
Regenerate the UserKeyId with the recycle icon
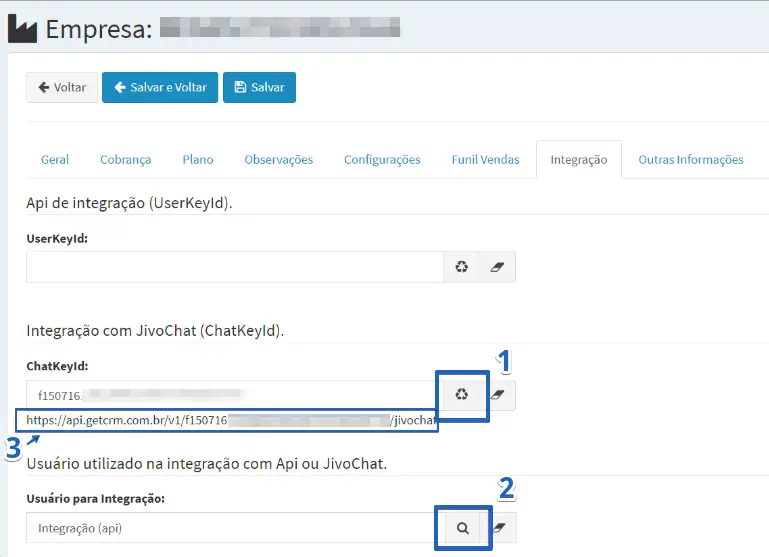coord(462,267)
